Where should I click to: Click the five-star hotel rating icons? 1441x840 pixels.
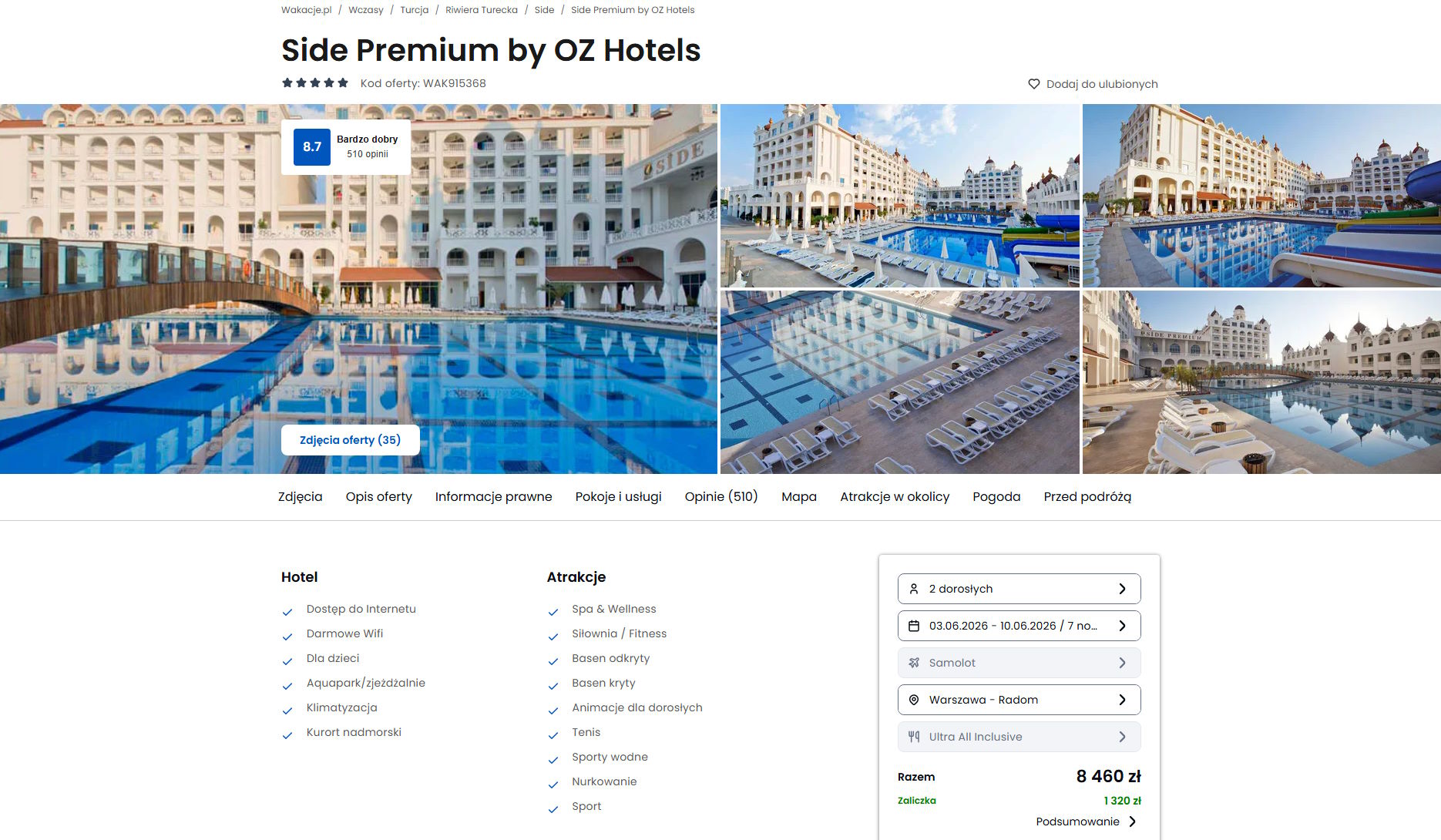[x=315, y=83]
